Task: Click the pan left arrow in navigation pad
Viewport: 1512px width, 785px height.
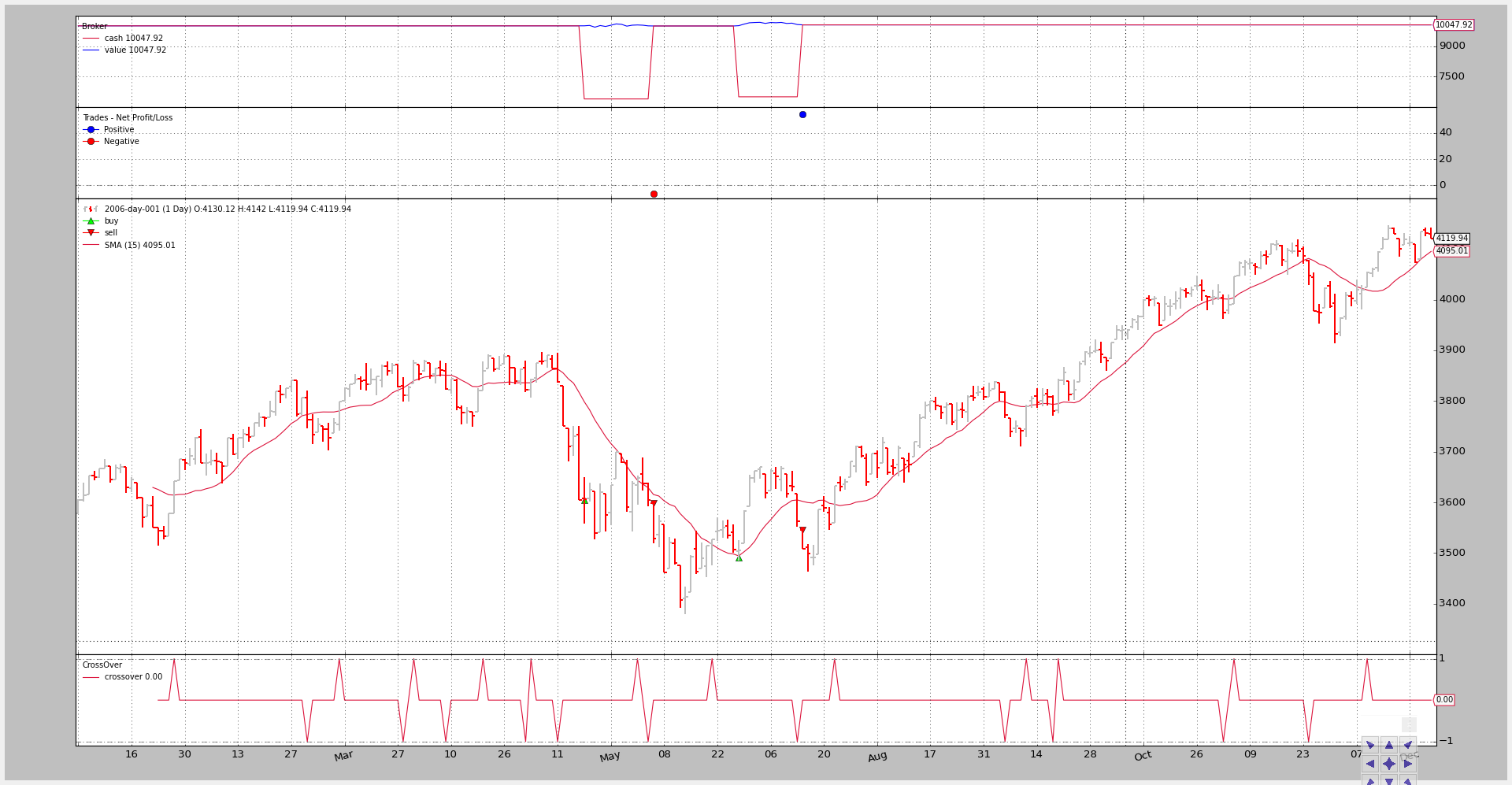Action: coord(1370,764)
